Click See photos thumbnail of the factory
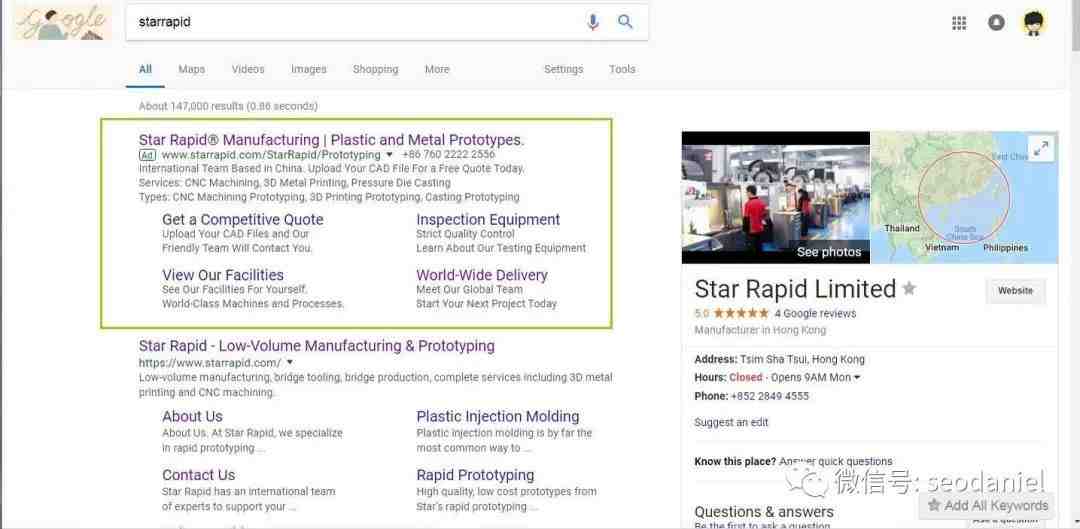1080x529 pixels. (776, 198)
